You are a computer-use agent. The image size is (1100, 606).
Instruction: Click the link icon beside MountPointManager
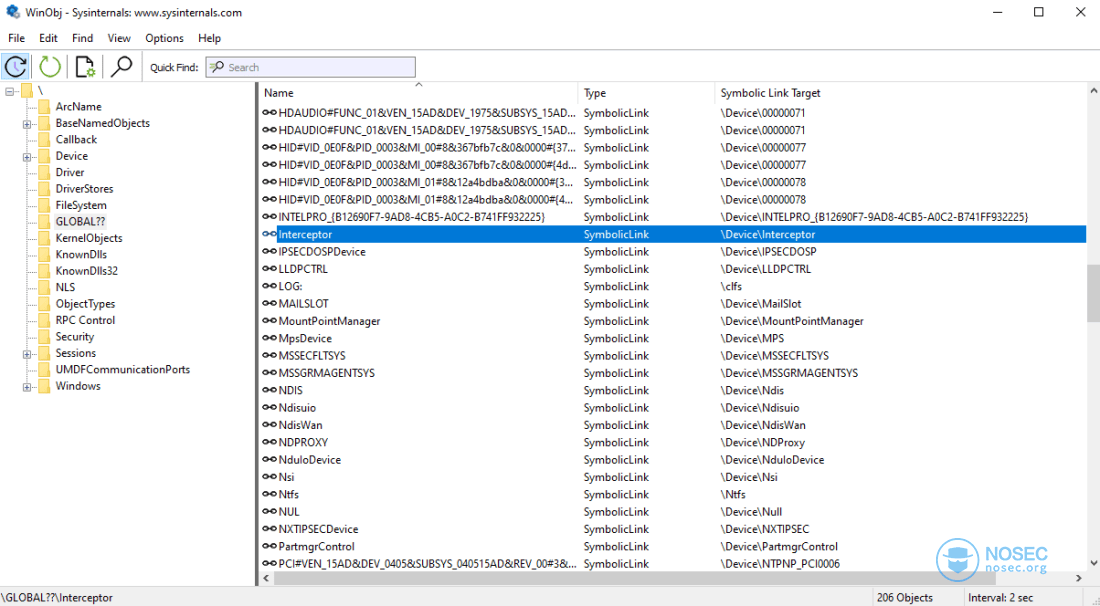point(269,321)
